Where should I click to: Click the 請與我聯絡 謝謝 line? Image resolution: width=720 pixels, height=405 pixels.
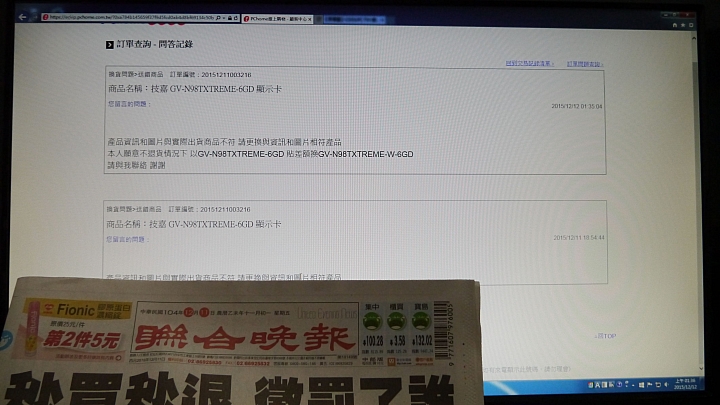pos(136,165)
